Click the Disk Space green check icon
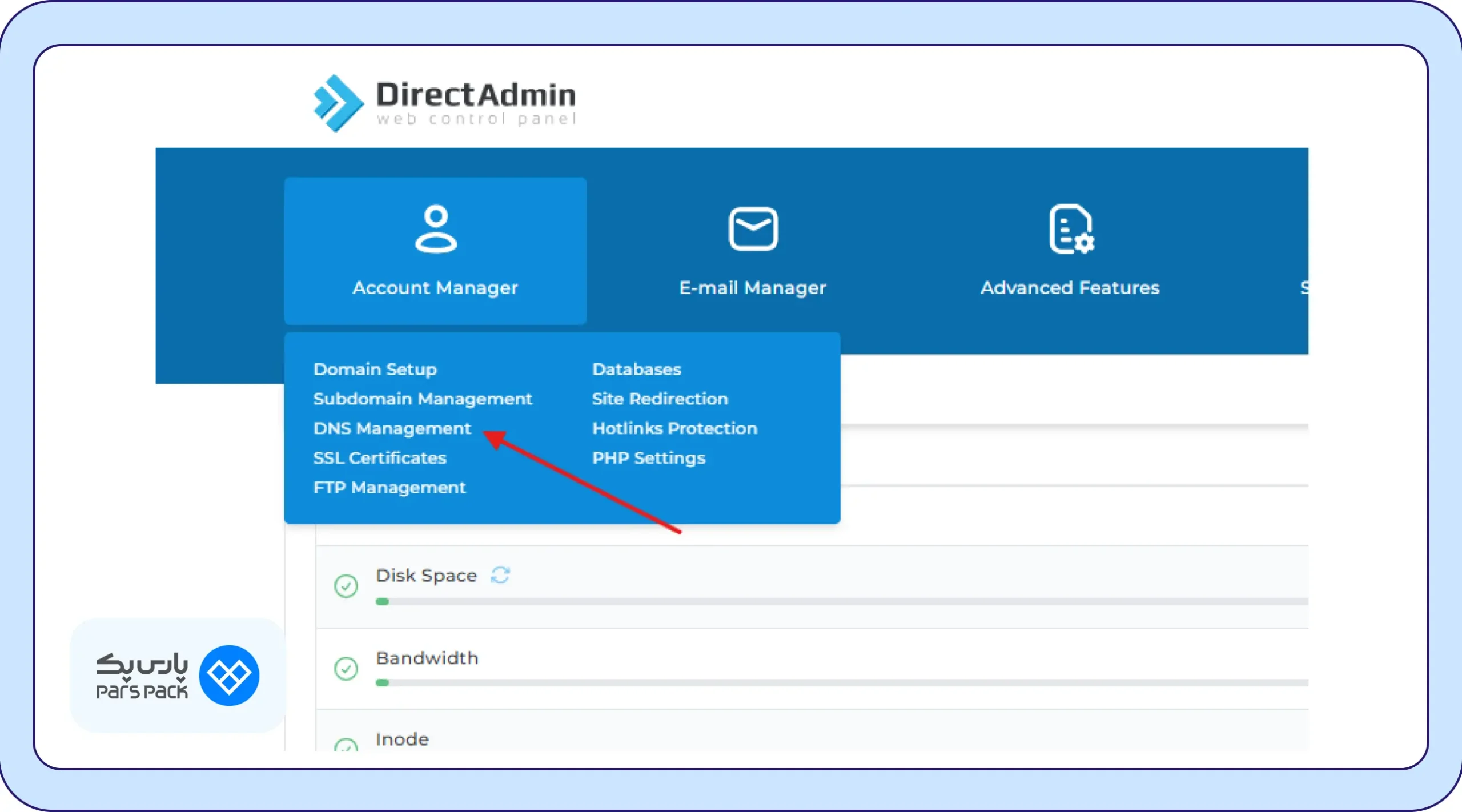Screen dimensions: 1462x812 pos(346,586)
